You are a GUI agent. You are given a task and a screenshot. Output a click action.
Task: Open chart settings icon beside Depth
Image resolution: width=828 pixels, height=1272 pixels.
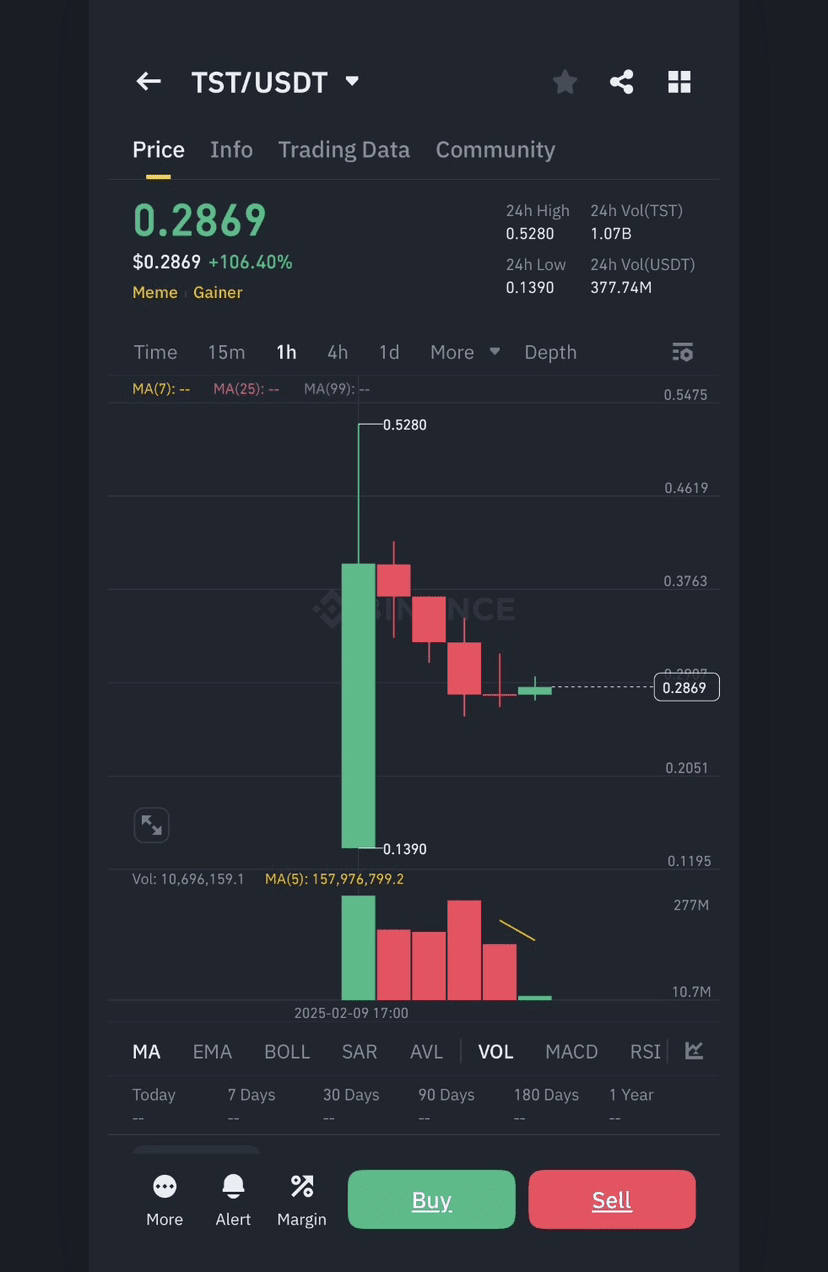683,352
